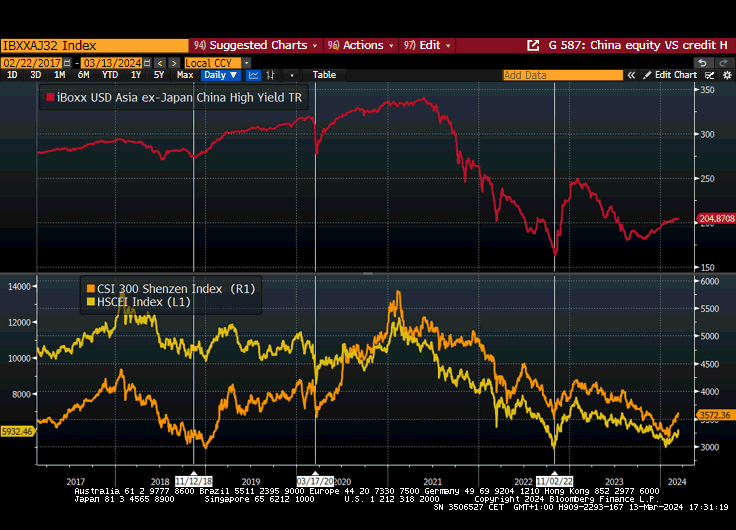Click the end date field 03/13/2024

tap(111, 63)
